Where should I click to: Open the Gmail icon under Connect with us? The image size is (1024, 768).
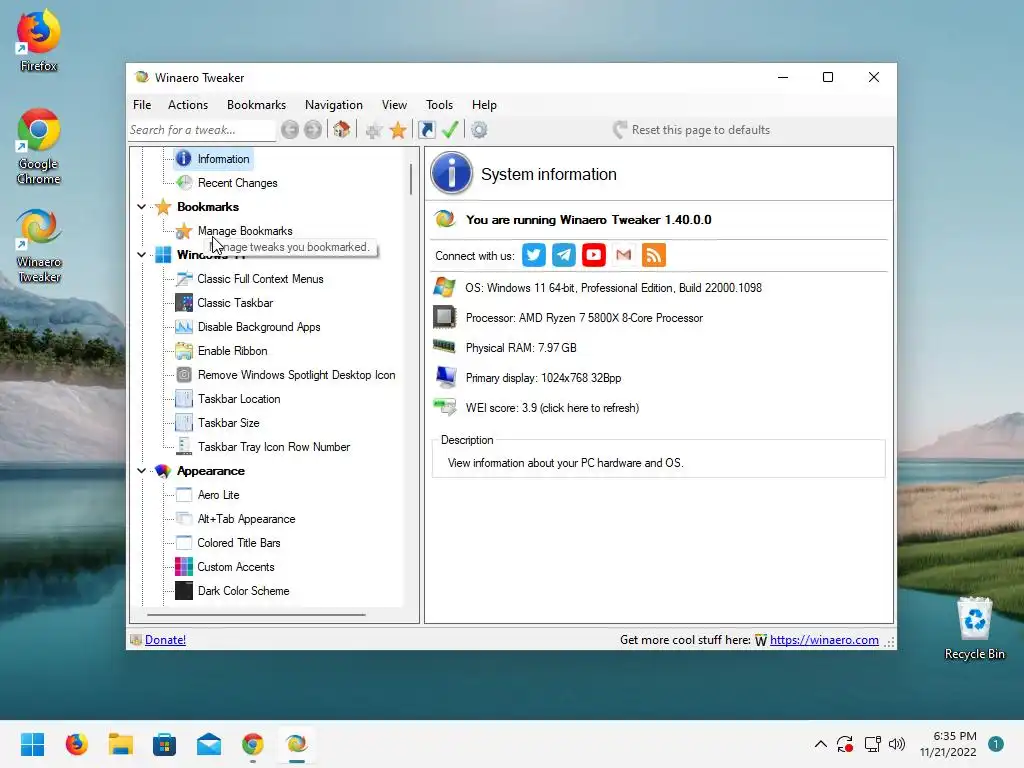click(x=624, y=255)
